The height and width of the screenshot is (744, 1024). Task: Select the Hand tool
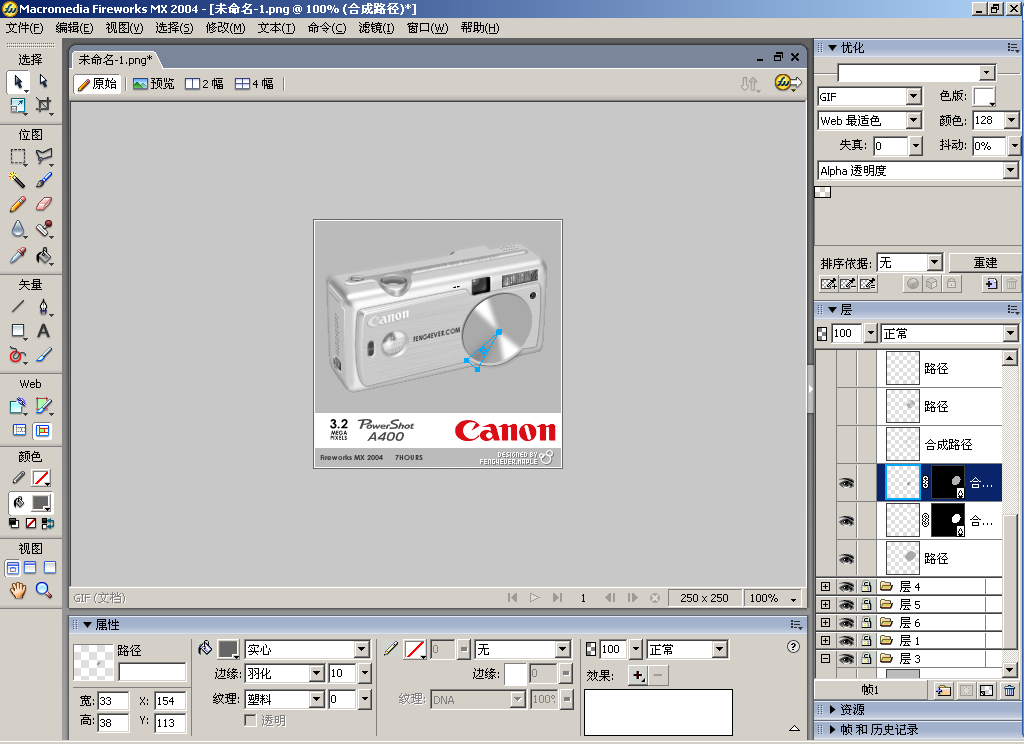click(18, 590)
